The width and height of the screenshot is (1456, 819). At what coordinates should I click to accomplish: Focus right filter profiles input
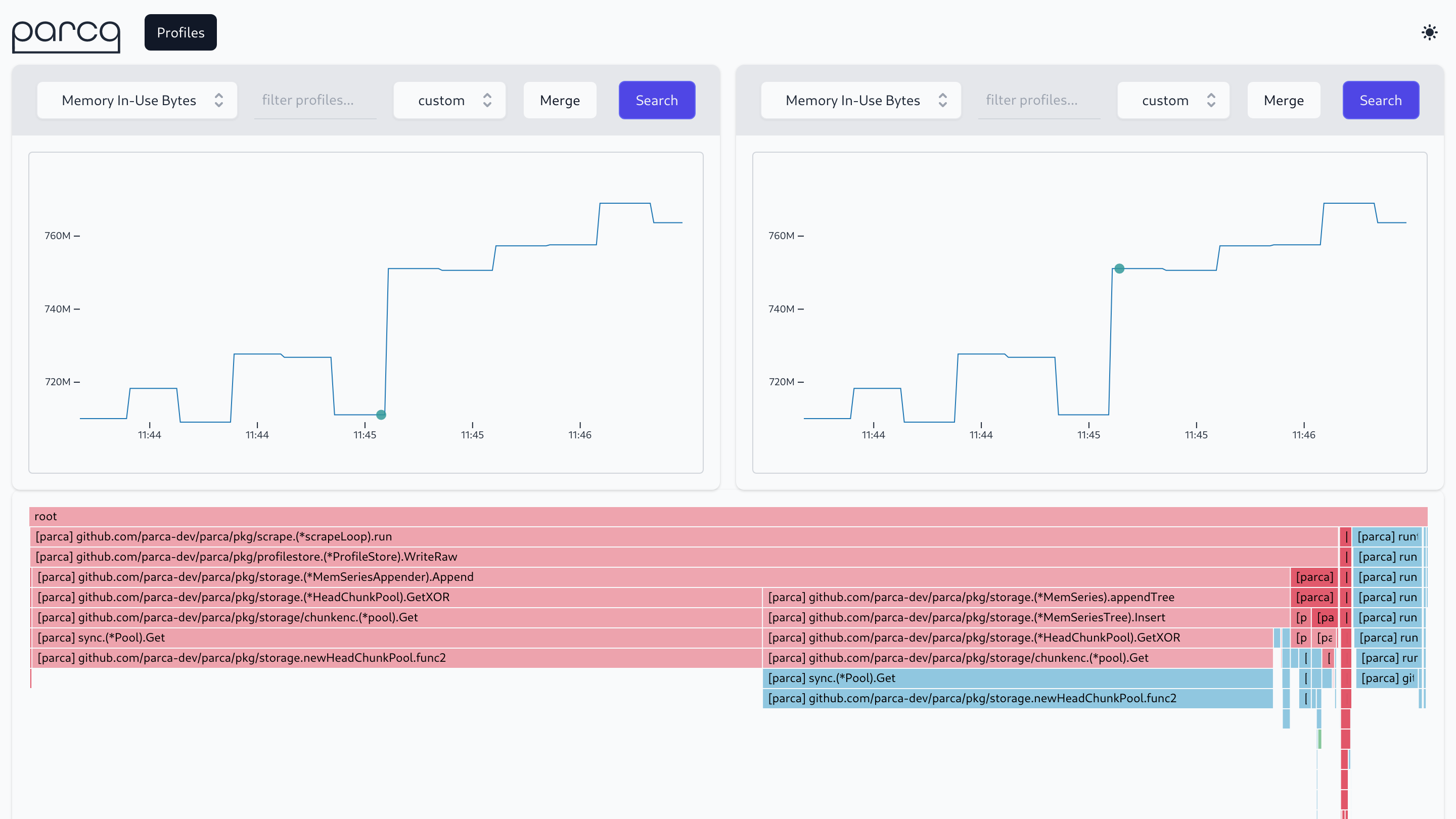(1039, 100)
